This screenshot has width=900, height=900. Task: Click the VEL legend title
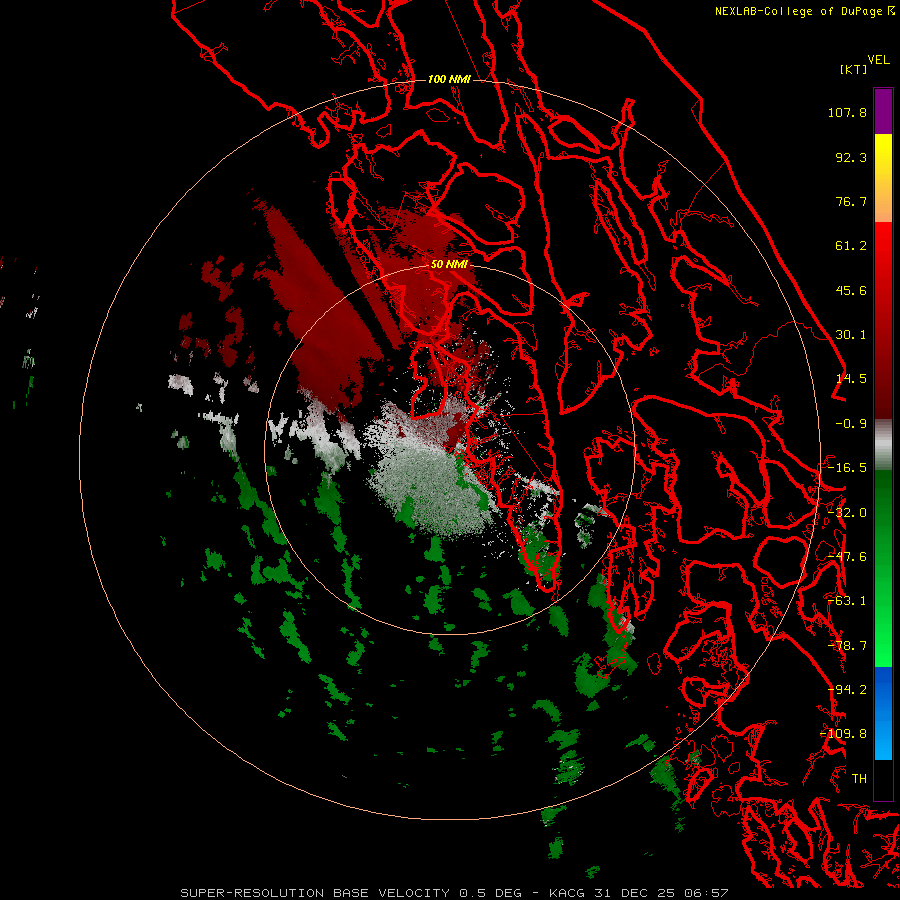coord(878,60)
